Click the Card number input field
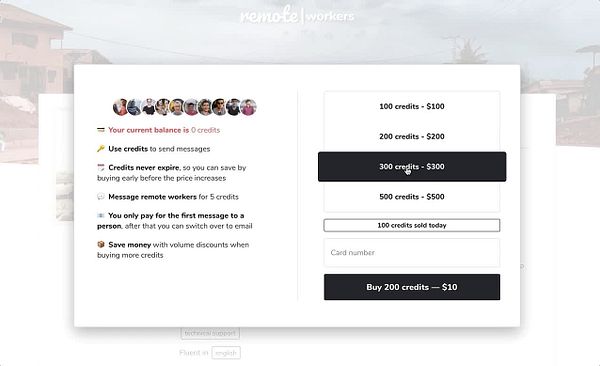 click(412, 253)
